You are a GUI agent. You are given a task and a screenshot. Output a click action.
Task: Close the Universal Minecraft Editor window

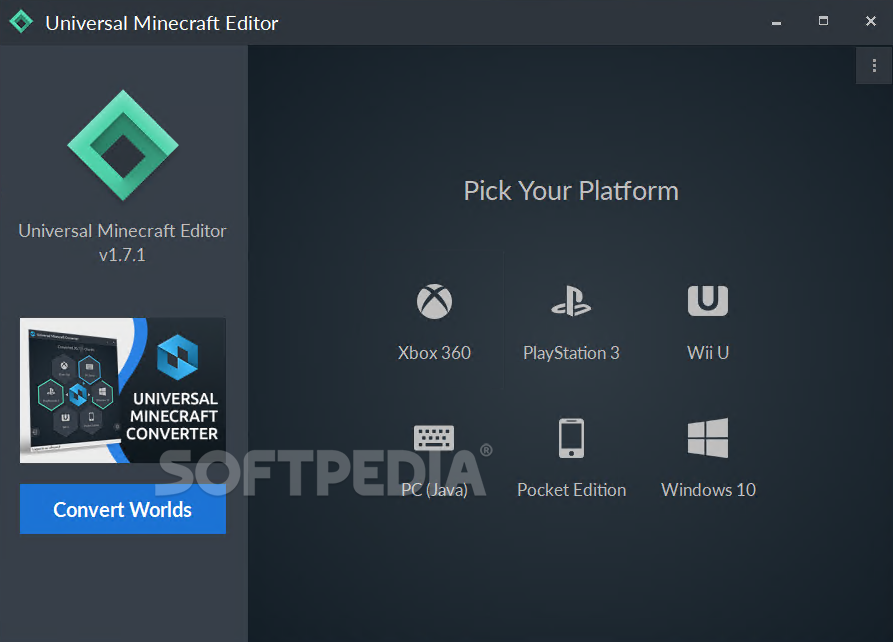[x=871, y=21]
